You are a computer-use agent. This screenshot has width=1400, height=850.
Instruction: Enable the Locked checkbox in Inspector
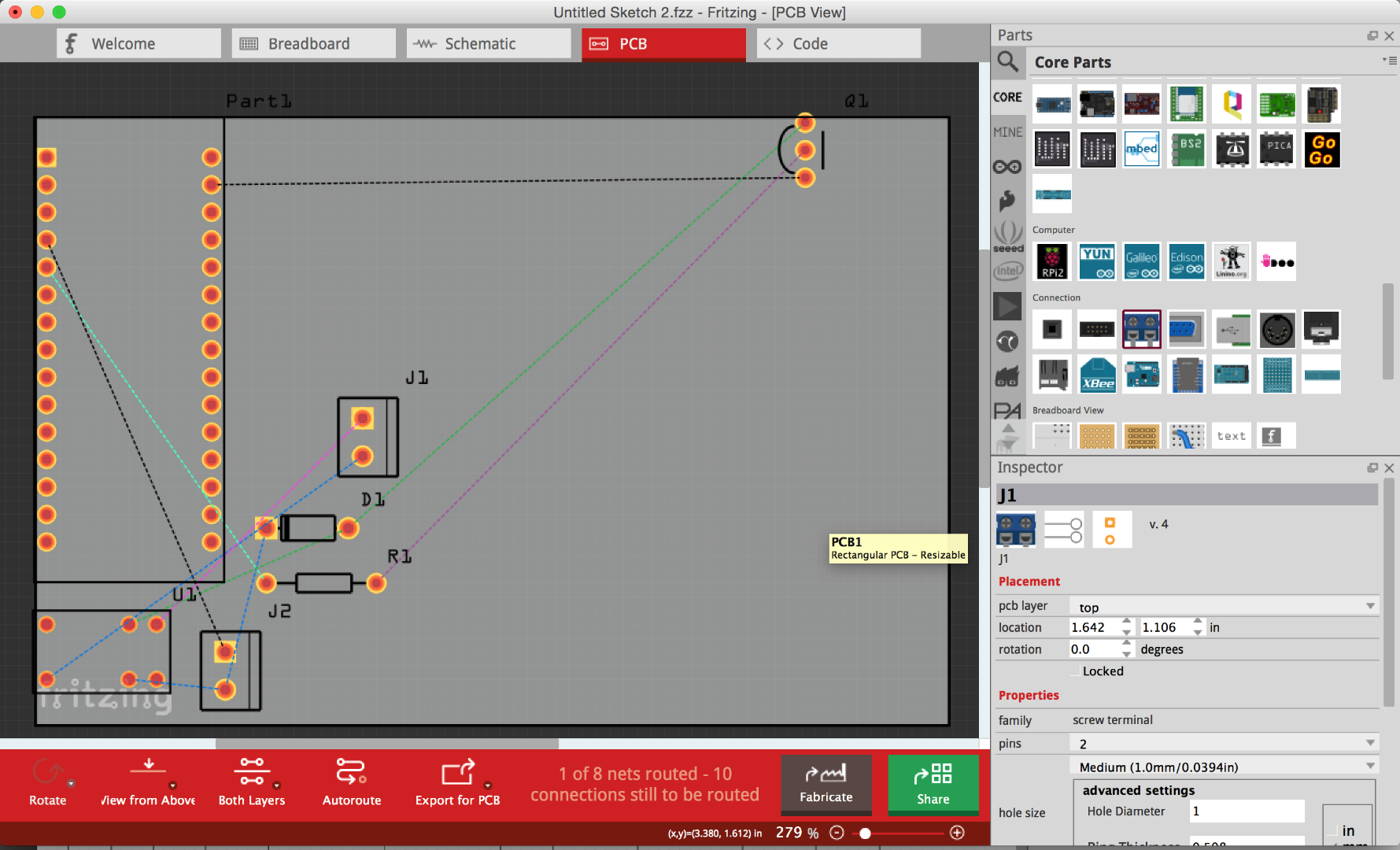[1076, 671]
